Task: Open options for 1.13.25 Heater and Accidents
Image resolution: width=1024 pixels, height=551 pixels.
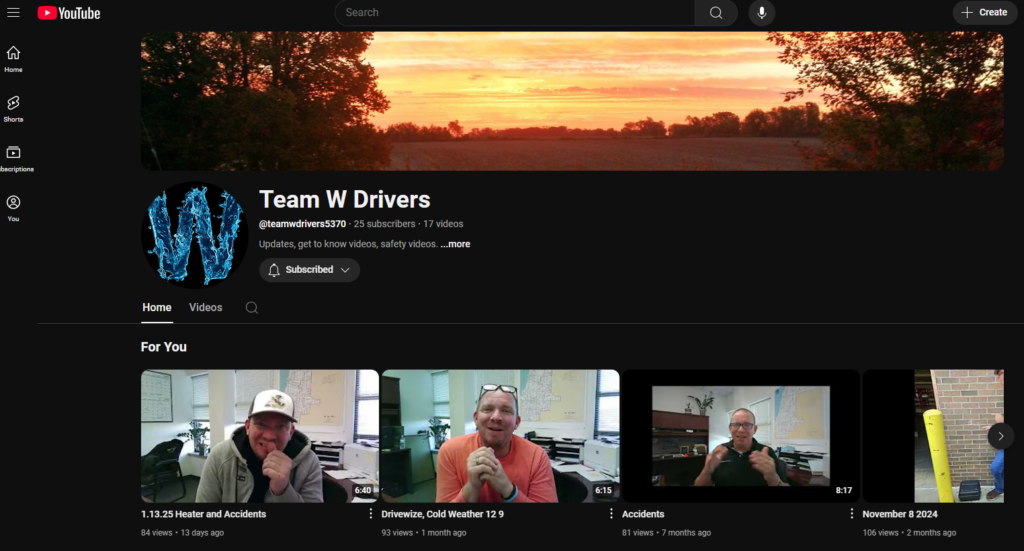Action: click(x=370, y=514)
